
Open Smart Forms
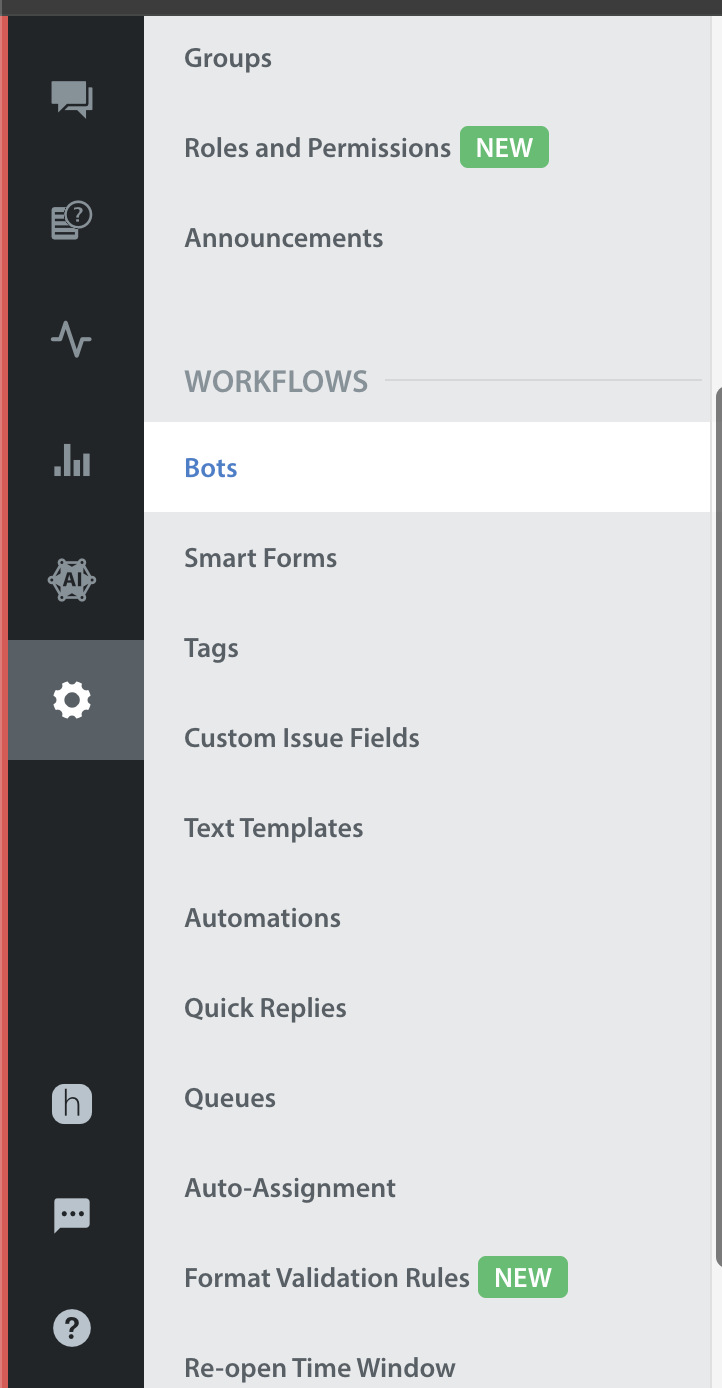coord(261,558)
